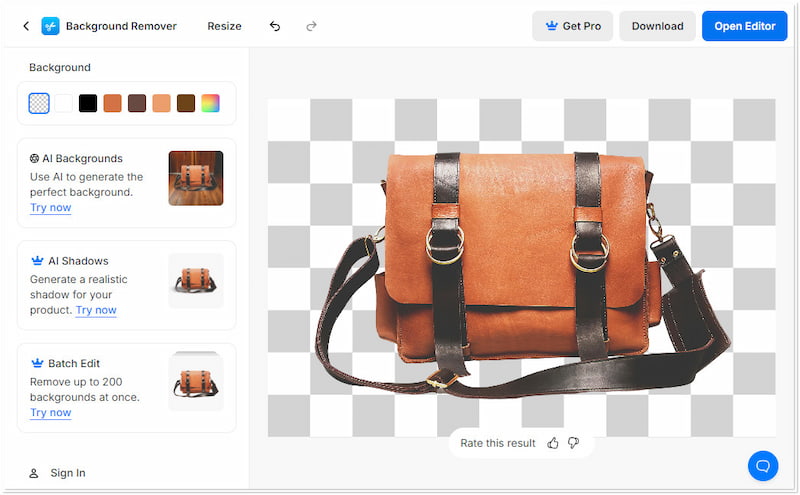The image size is (800, 495).
Task: Open Editor with the blue button
Action: [x=744, y=26]
